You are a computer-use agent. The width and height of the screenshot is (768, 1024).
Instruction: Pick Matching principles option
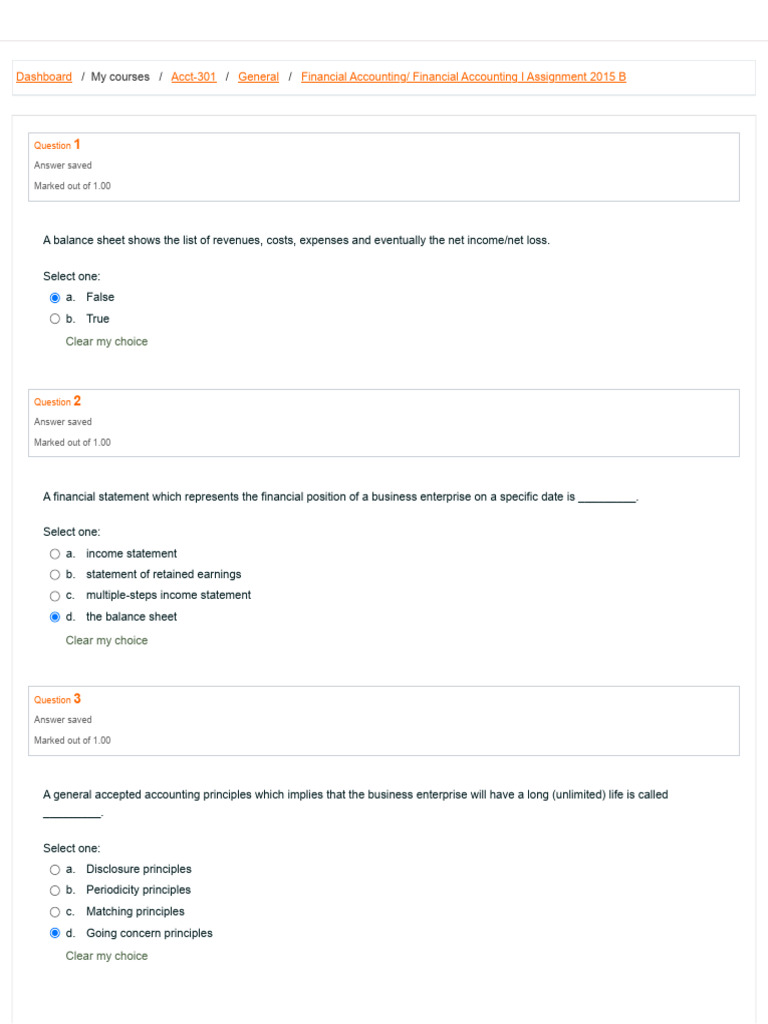pos(55,912)
